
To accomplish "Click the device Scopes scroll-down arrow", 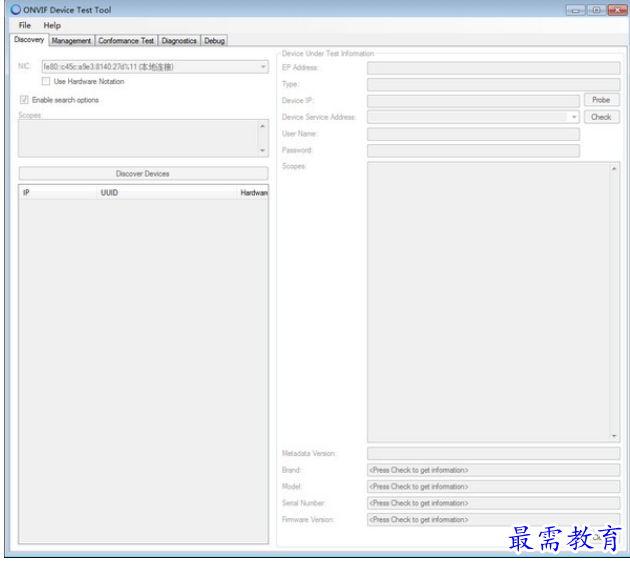I will (614, 436).
